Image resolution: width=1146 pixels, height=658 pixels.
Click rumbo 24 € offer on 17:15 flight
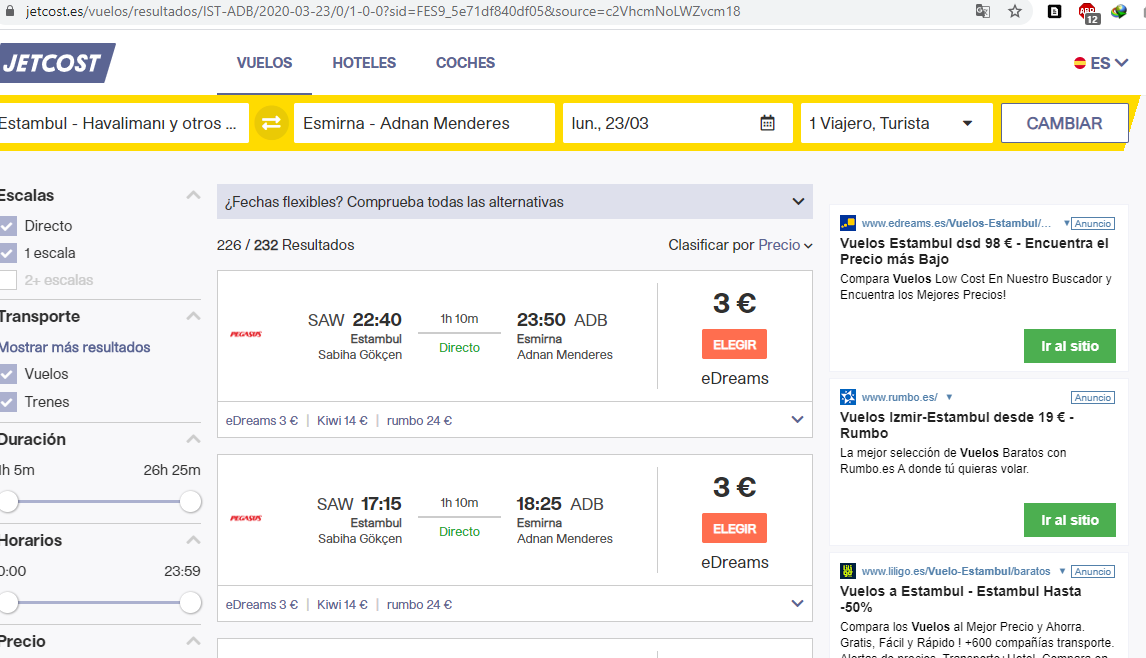420,605
